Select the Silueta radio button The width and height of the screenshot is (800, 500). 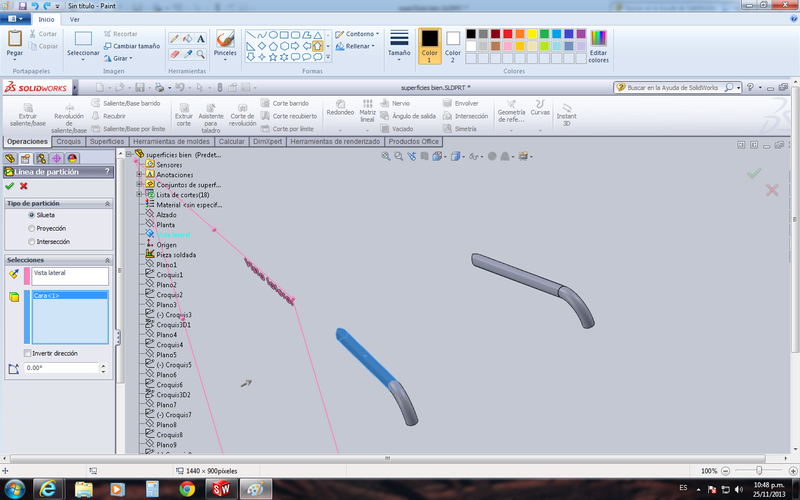coord(32,215)
